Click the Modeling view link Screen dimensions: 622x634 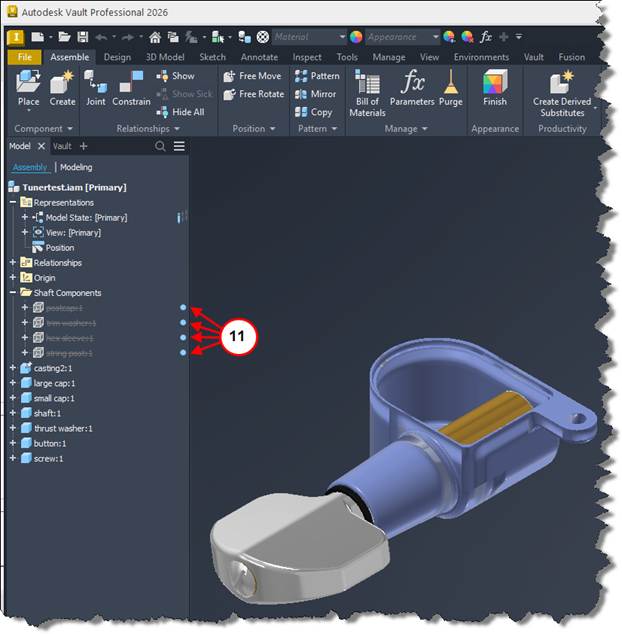coord(76,167)
